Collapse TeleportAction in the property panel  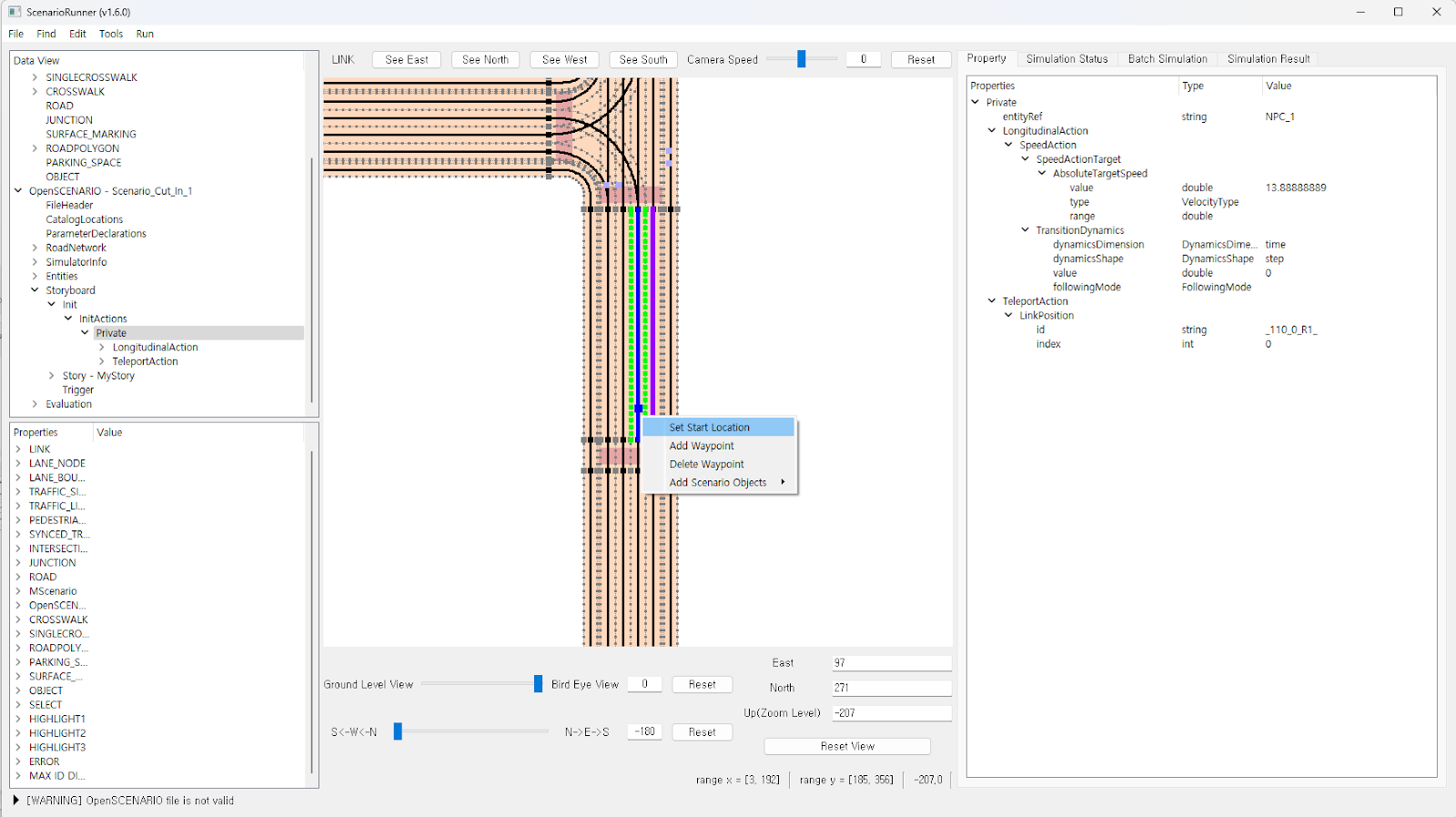point(992,301)
